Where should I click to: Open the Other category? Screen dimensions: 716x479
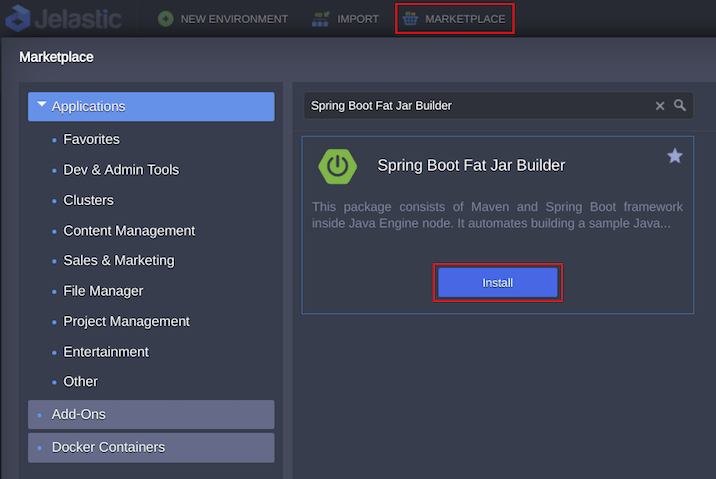coord(80,381)
